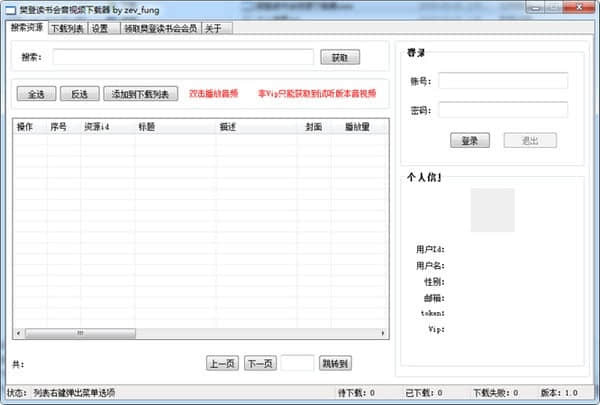This screenshot has width=600, height=405.
Task: Click the horizontal scrollbar thumb
Action: point(80,333)
